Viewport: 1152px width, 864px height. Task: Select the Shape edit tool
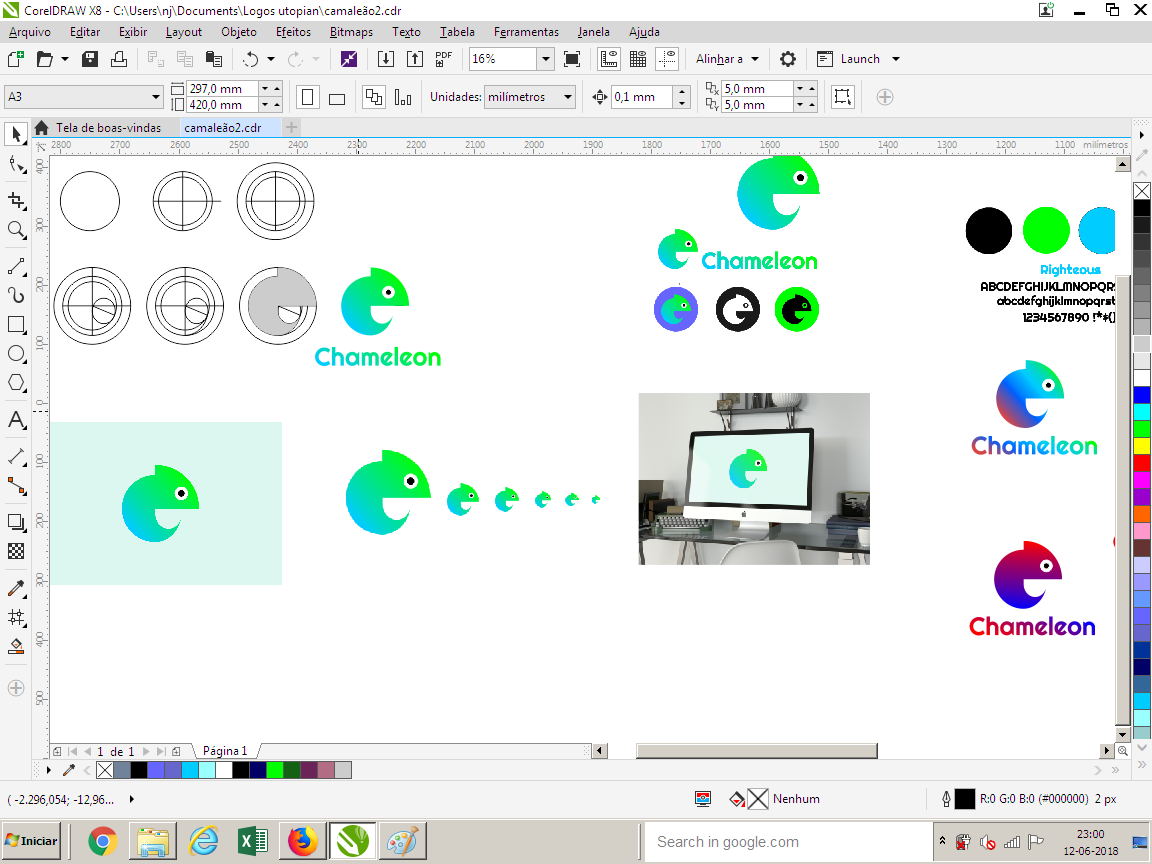[x=16, y=164]
